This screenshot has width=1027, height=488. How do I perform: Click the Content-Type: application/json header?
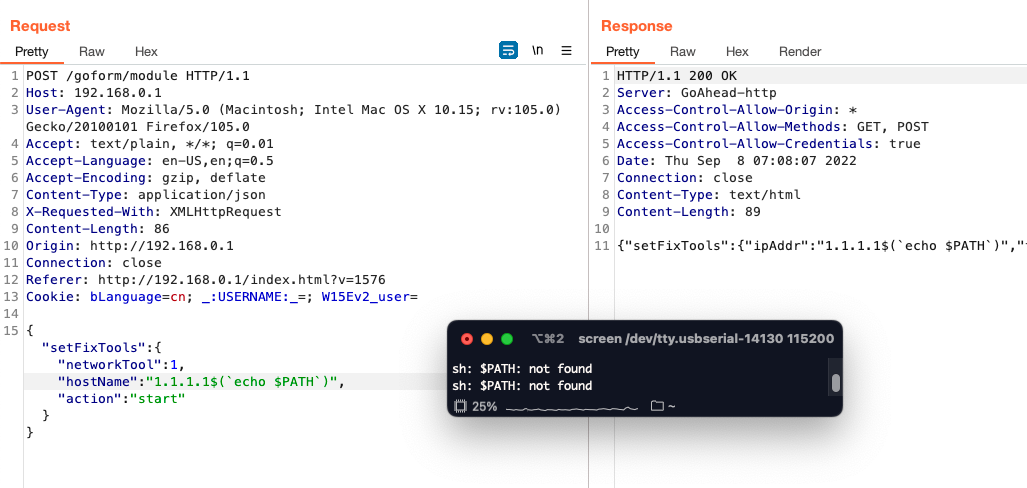click(146, 195)
